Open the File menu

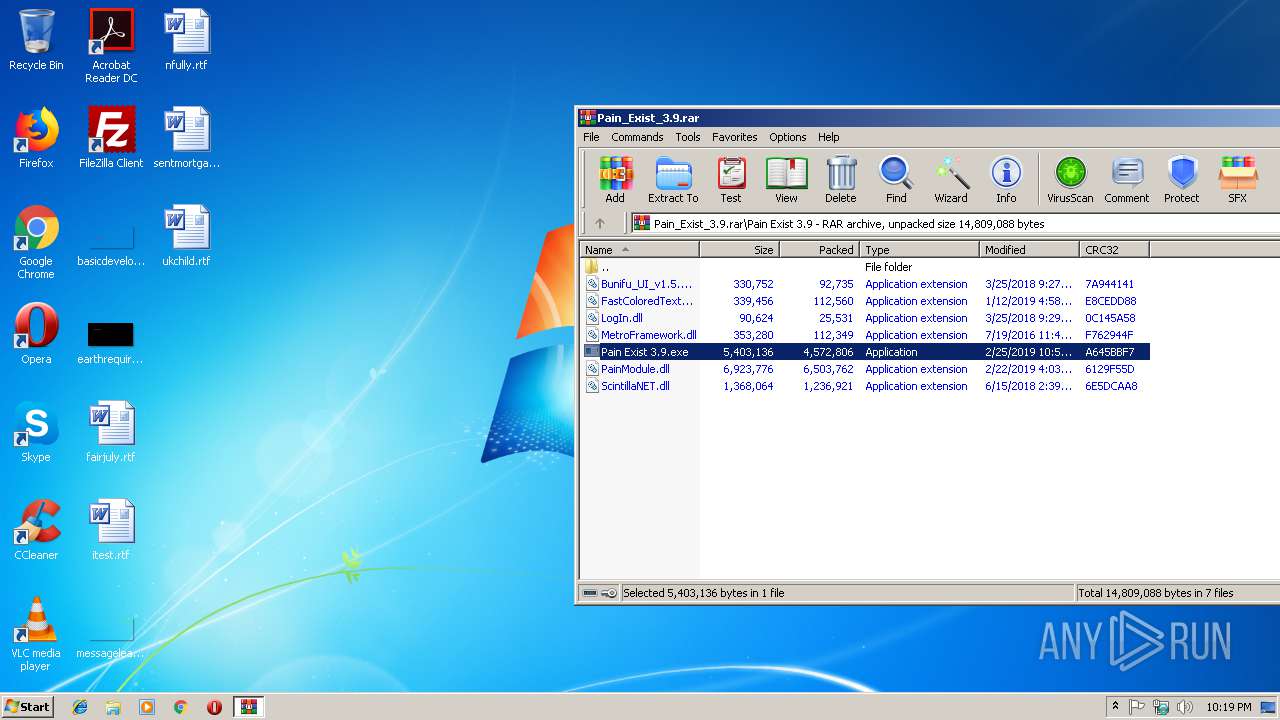click(591, 137)
